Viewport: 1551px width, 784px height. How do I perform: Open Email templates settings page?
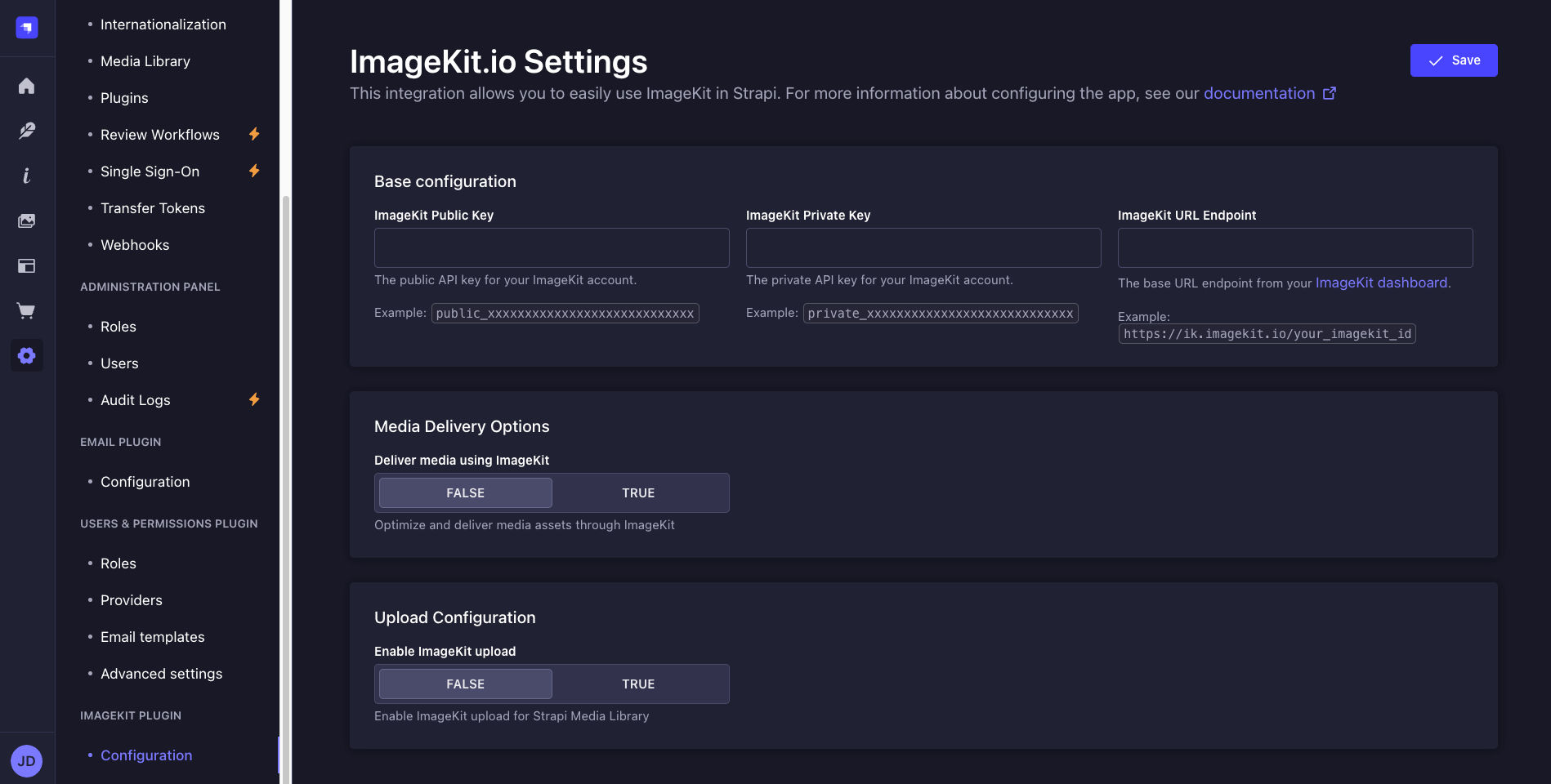[153, 637]
